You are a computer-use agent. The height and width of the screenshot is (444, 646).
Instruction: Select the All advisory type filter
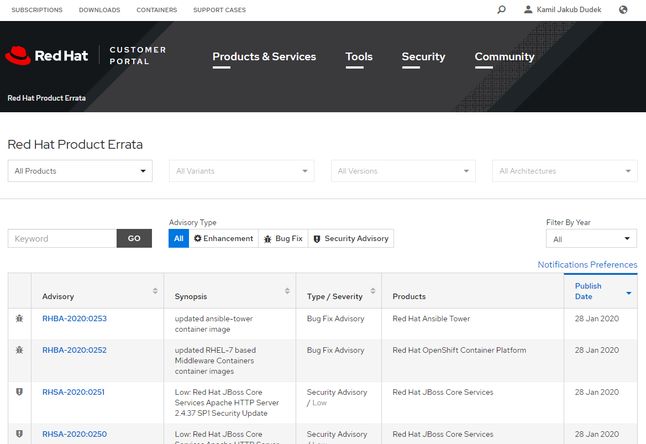point(178,238)
